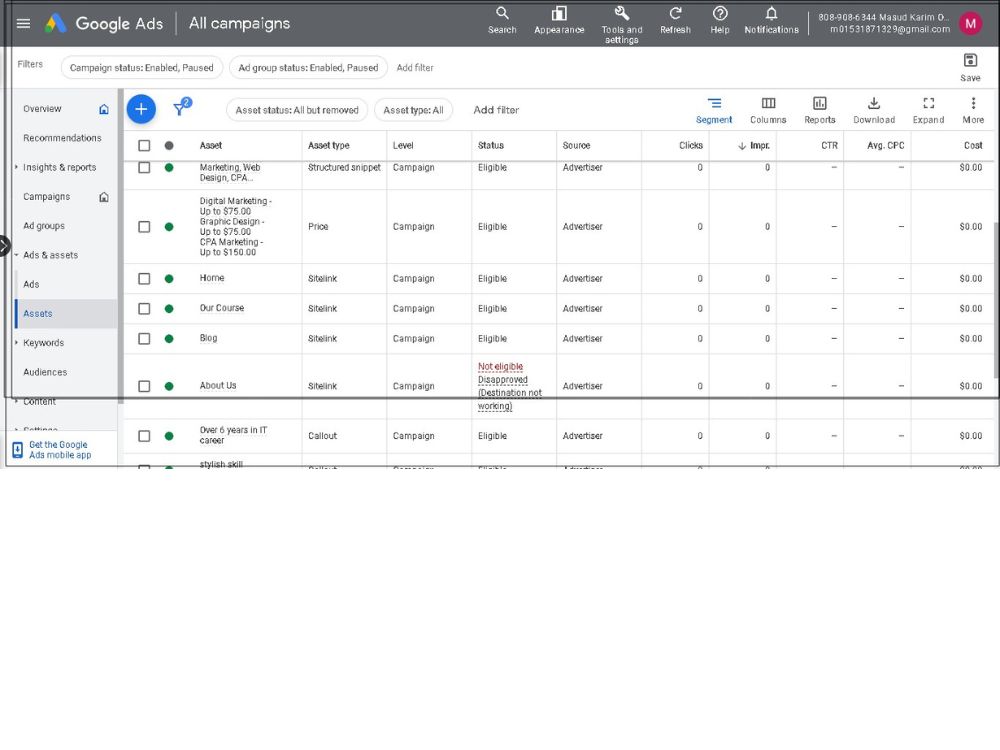Viewport: 1000px width, 750px height.
Task: Open Audiences in sidebar
Action: click(x=45, y=372)
